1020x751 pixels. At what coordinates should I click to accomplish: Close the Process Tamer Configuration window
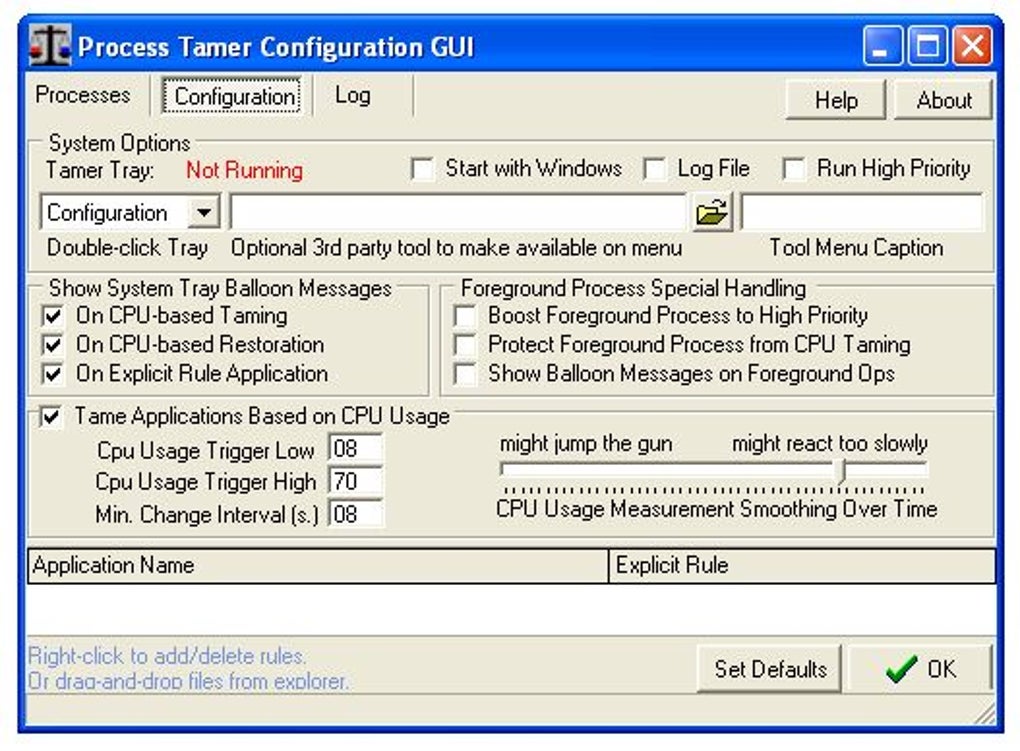point(971,46)
